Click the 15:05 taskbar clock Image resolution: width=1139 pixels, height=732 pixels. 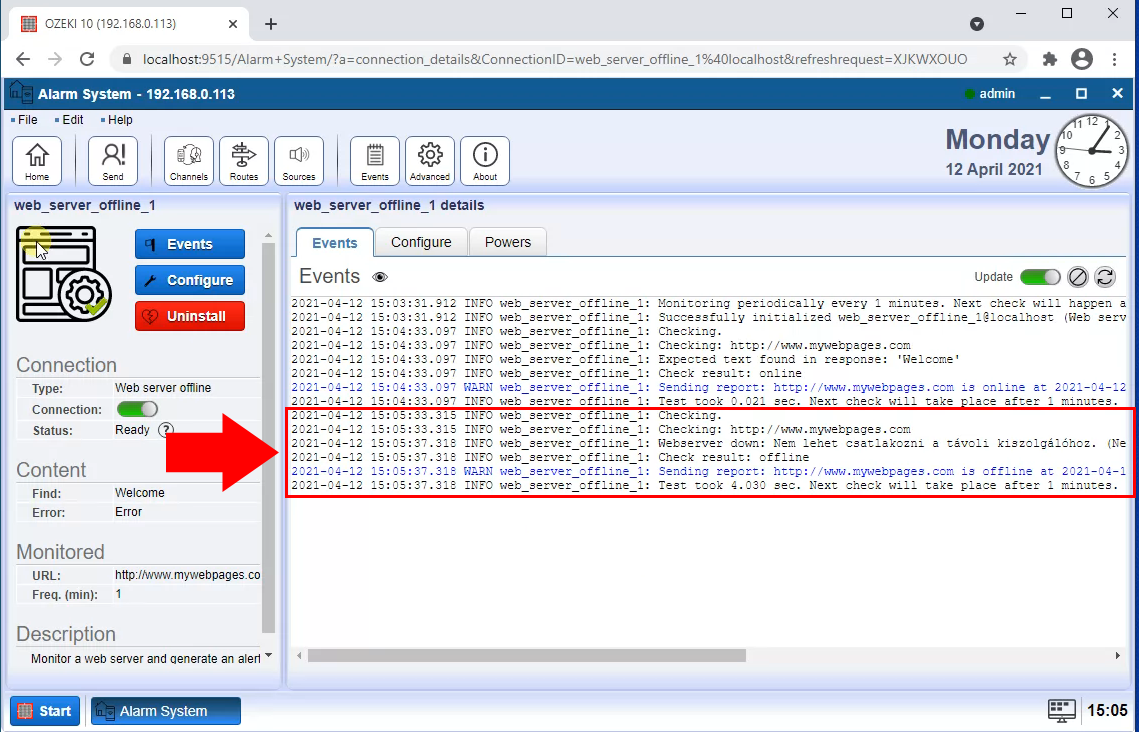[x=1108, y=711]
